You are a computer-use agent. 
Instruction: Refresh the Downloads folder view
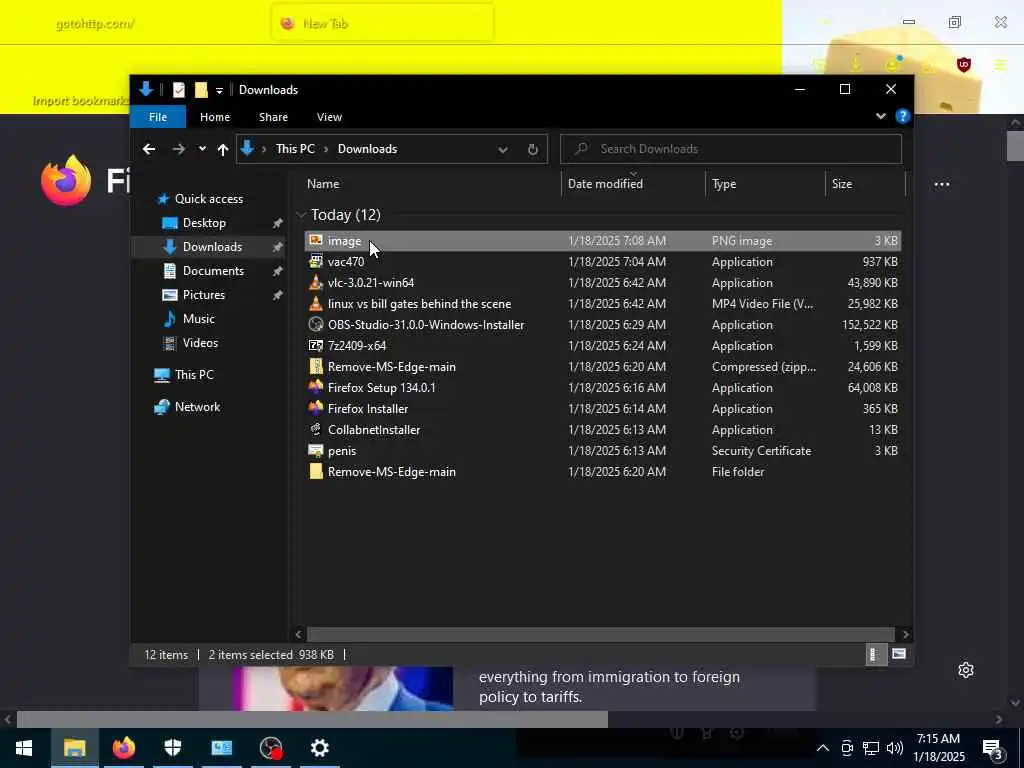(x=533, y=150)
